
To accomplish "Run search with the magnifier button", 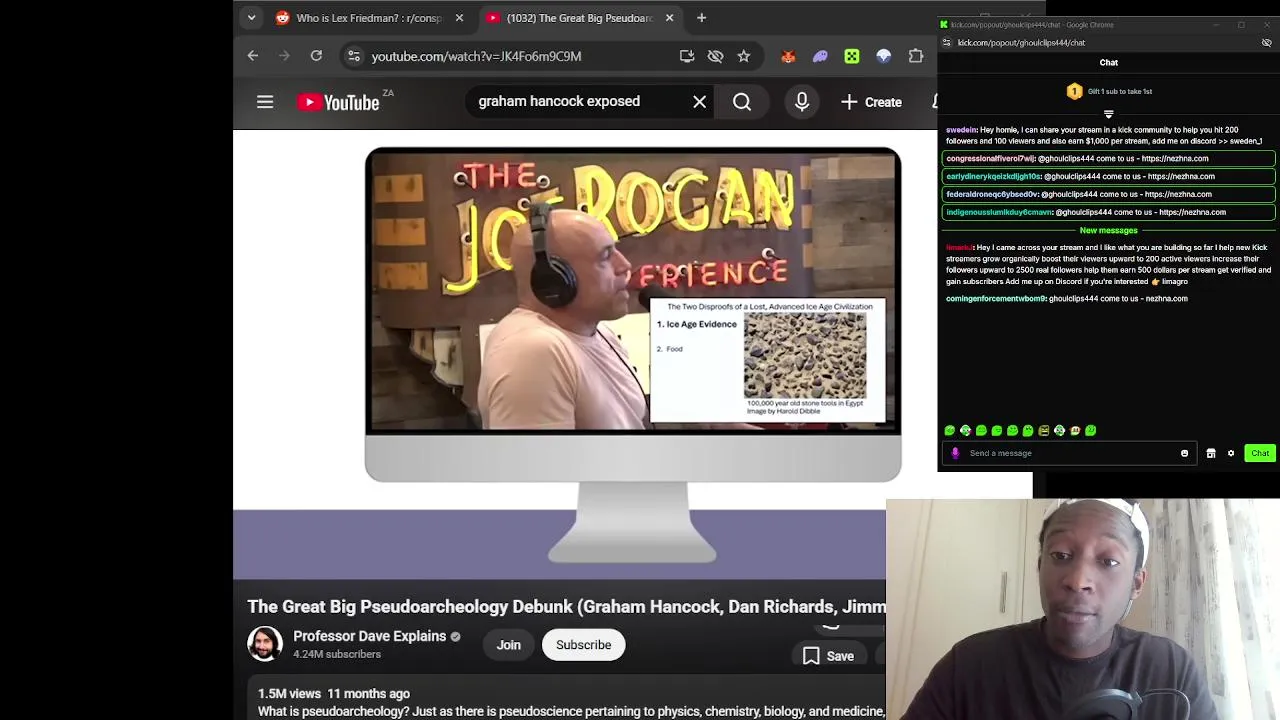I will click(742, 102).
